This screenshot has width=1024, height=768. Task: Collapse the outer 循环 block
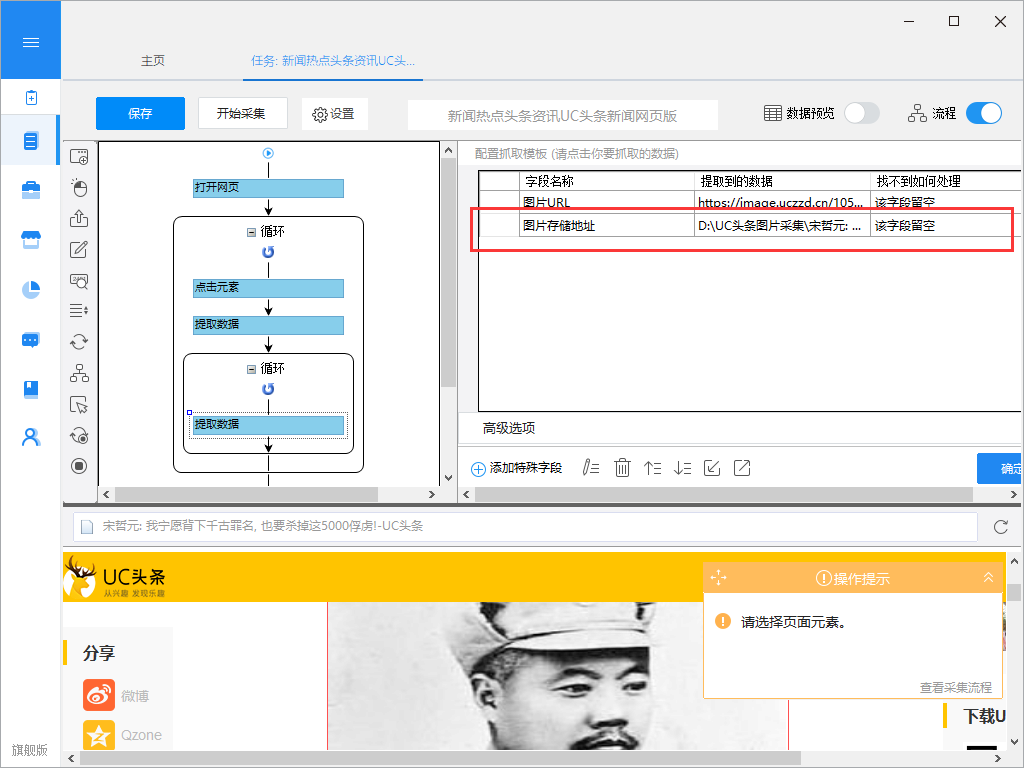coord(252,231)
